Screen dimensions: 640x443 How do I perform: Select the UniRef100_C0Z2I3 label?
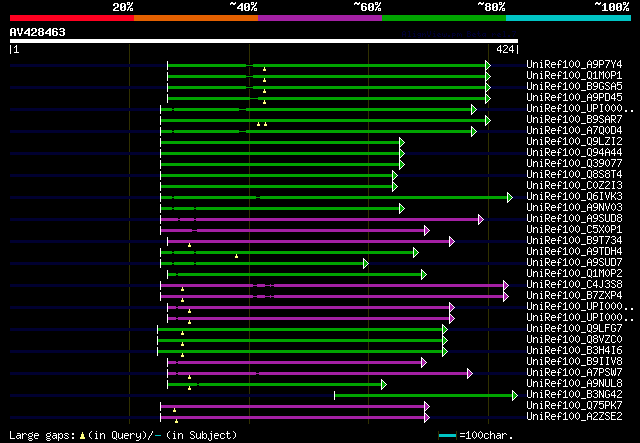point(574,186)
